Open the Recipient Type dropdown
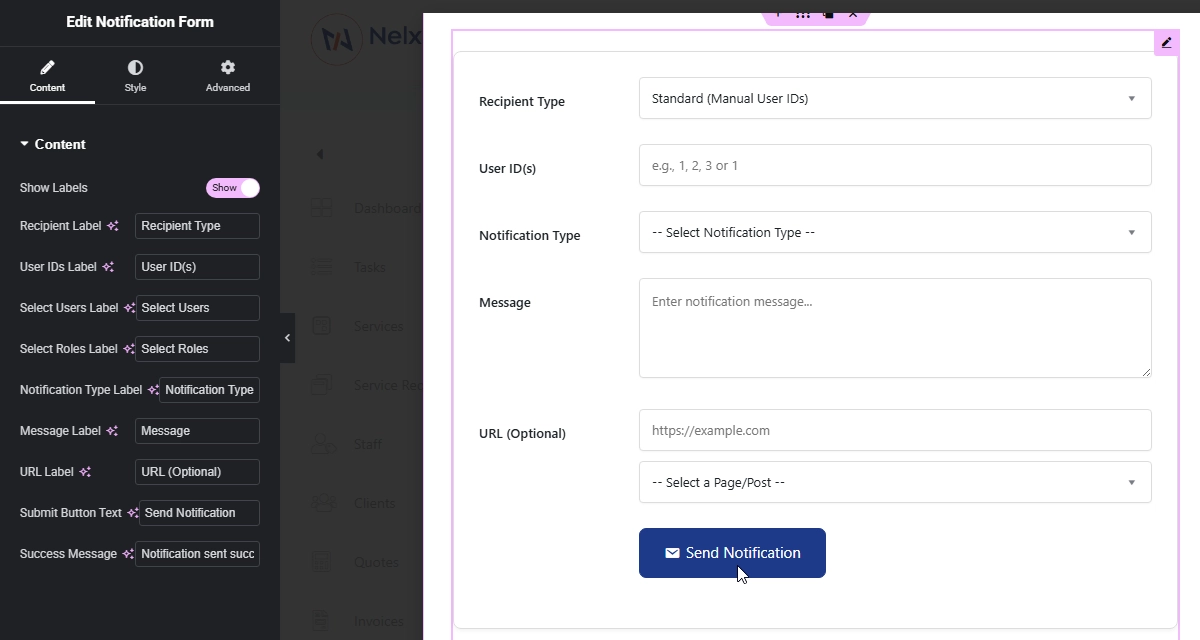 [895, 98]
